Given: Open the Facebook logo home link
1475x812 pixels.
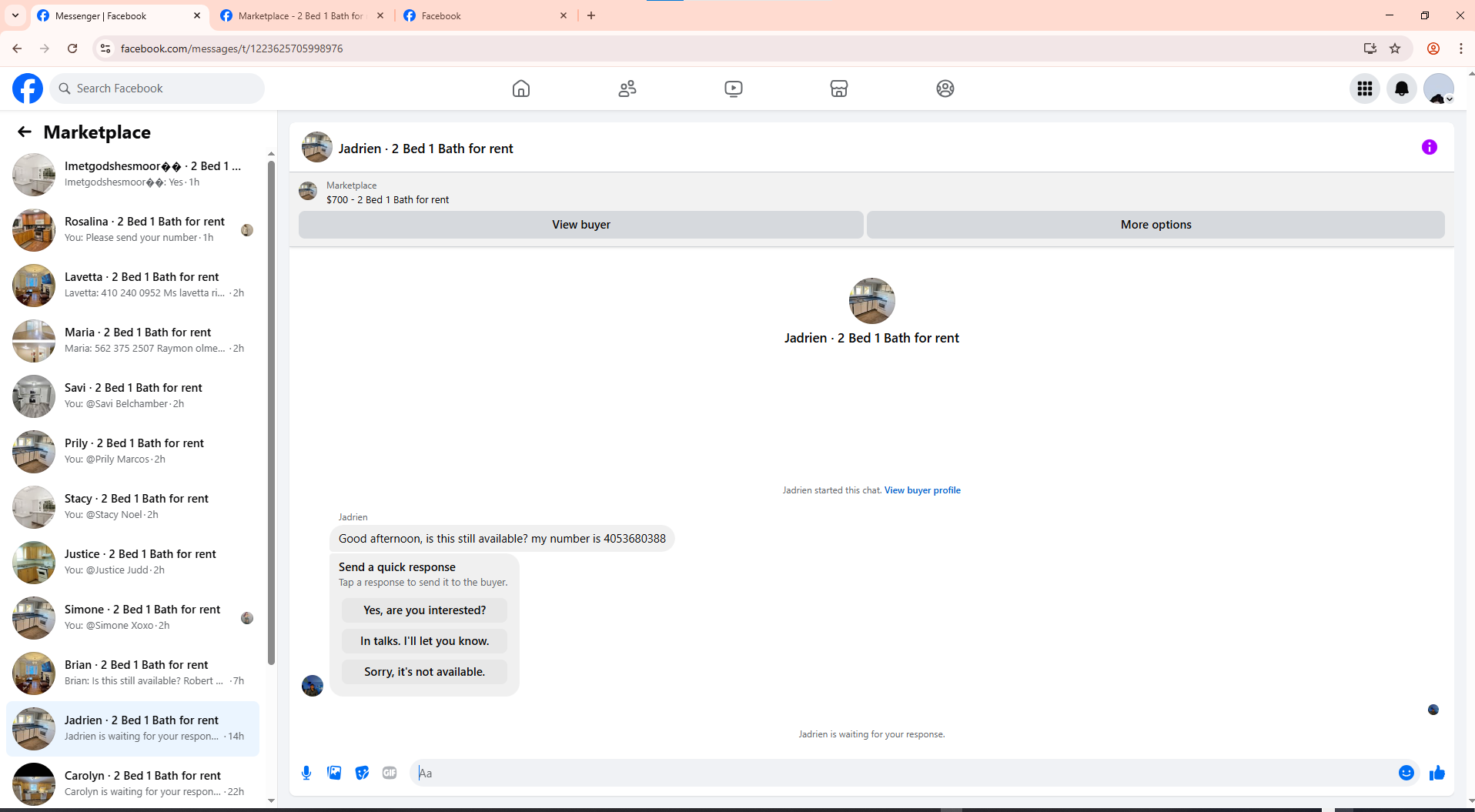Looking at the screenshot, I should [x=28, y=89].
